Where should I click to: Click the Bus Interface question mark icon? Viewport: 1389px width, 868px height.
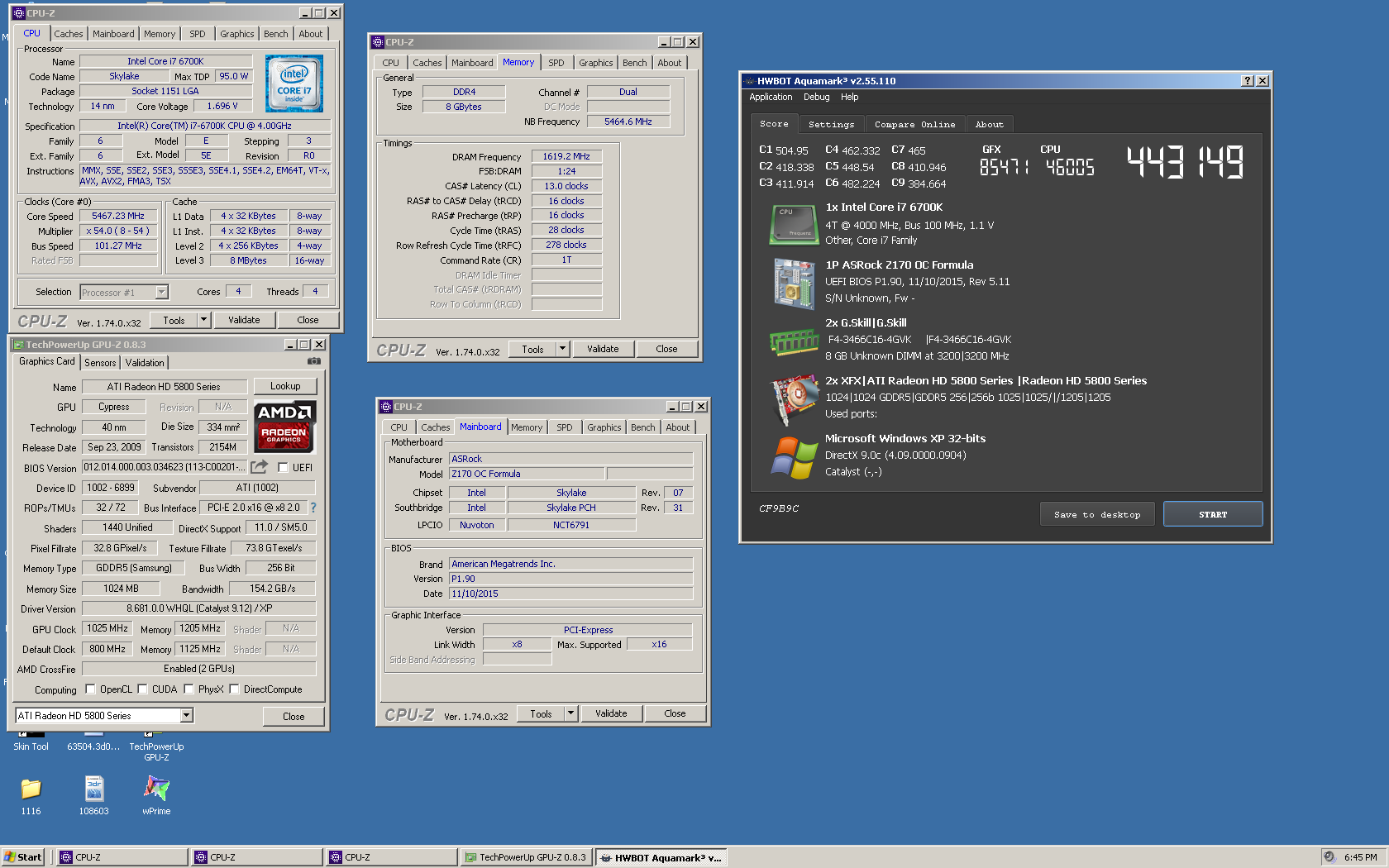[313, 508]
